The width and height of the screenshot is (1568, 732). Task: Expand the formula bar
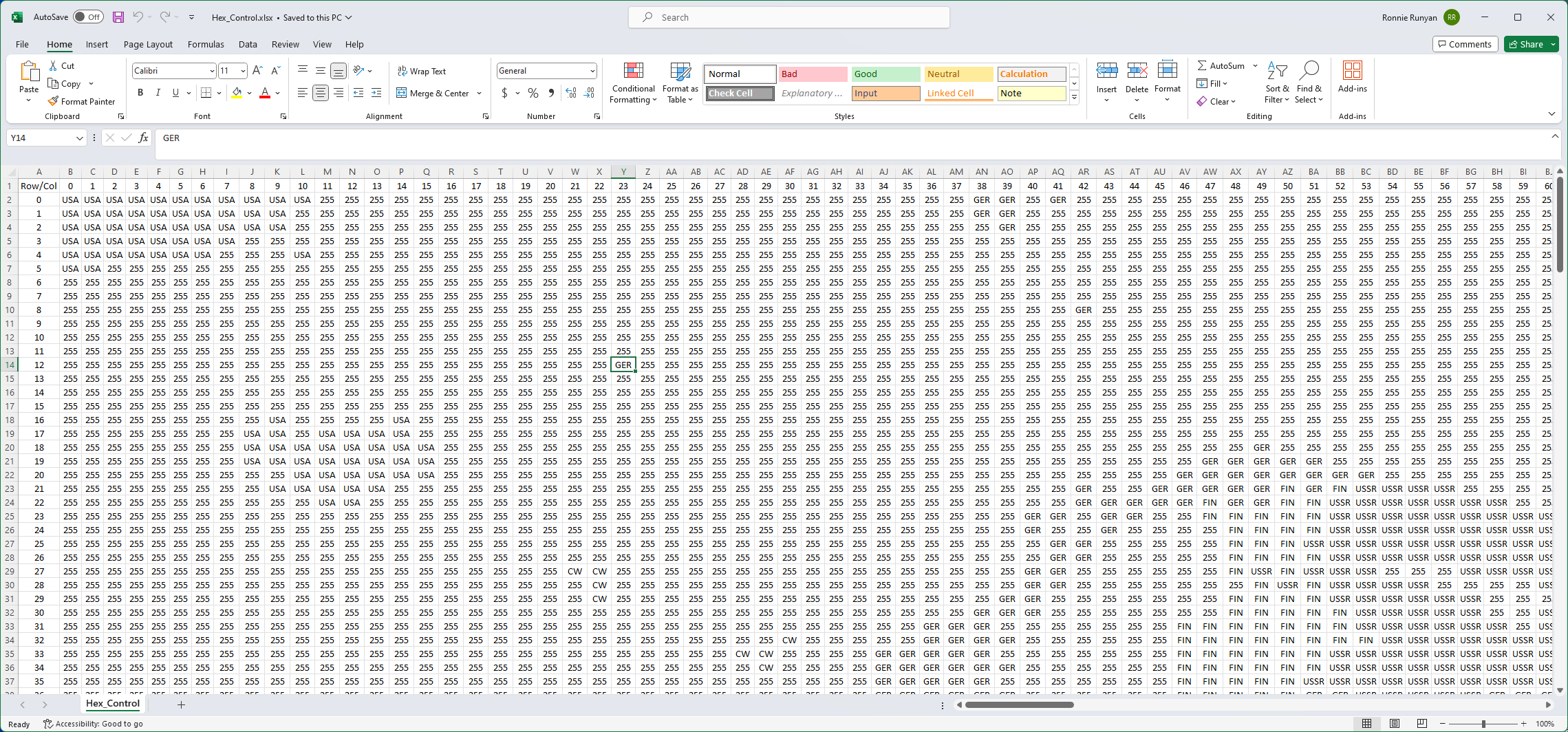point(1555,137)
